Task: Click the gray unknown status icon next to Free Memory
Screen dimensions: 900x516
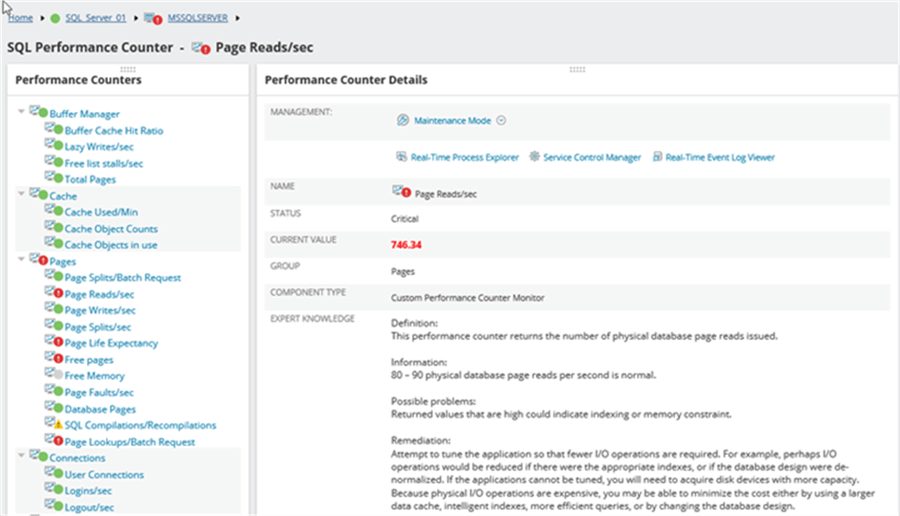Action: tap(58, 374)
